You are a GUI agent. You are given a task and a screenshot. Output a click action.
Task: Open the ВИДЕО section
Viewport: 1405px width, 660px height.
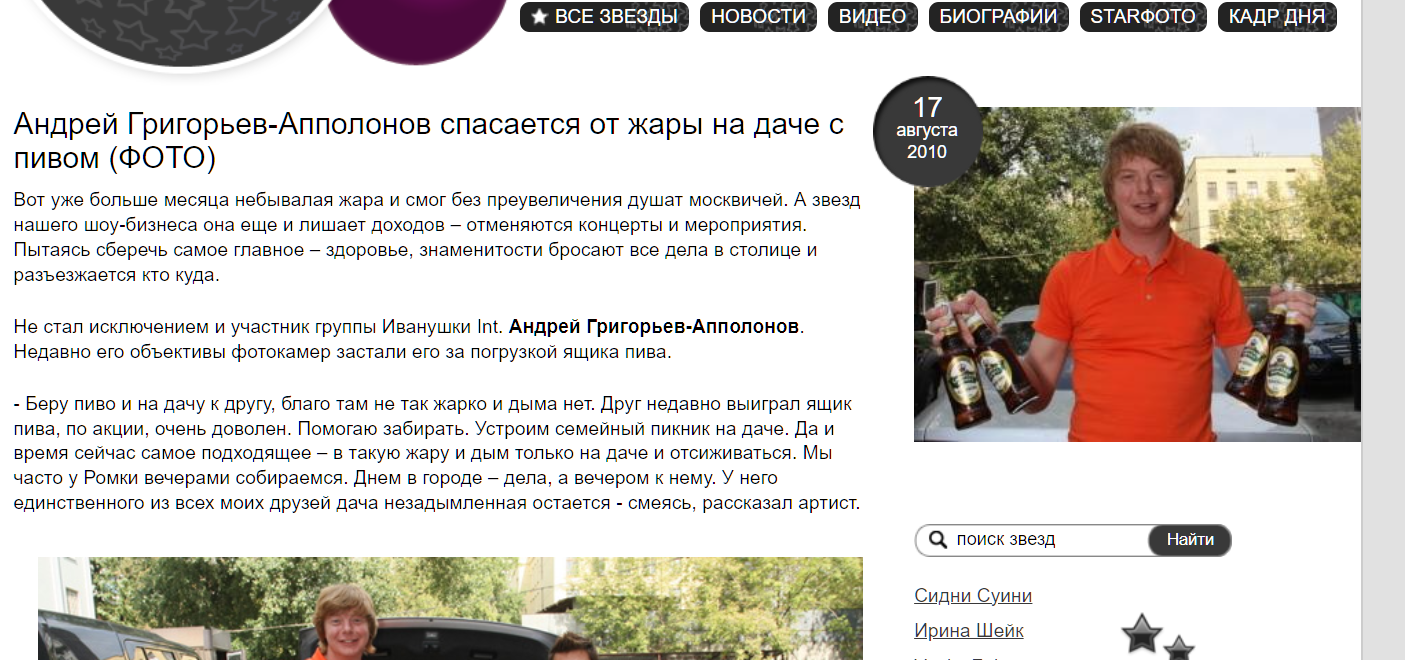click(872, 17)
